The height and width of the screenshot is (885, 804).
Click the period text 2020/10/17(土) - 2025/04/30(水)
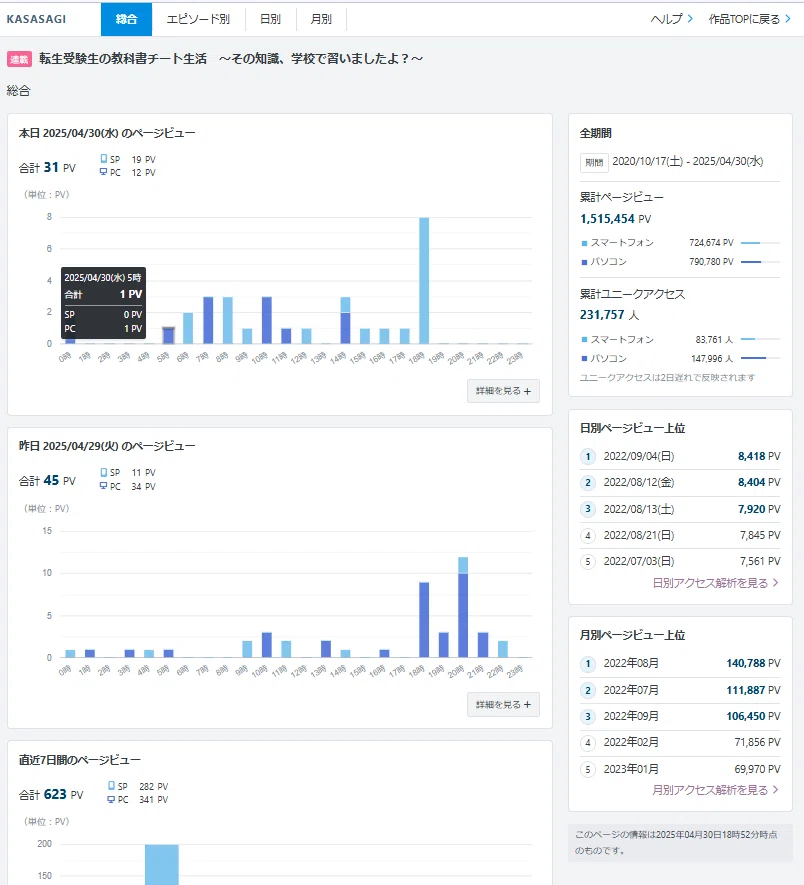point(688,161)
